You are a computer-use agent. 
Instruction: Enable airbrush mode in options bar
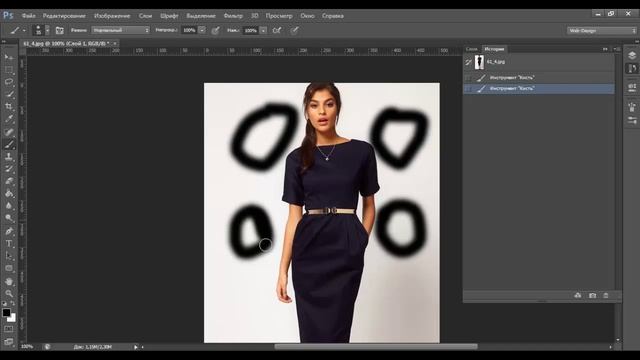point(276,30)
